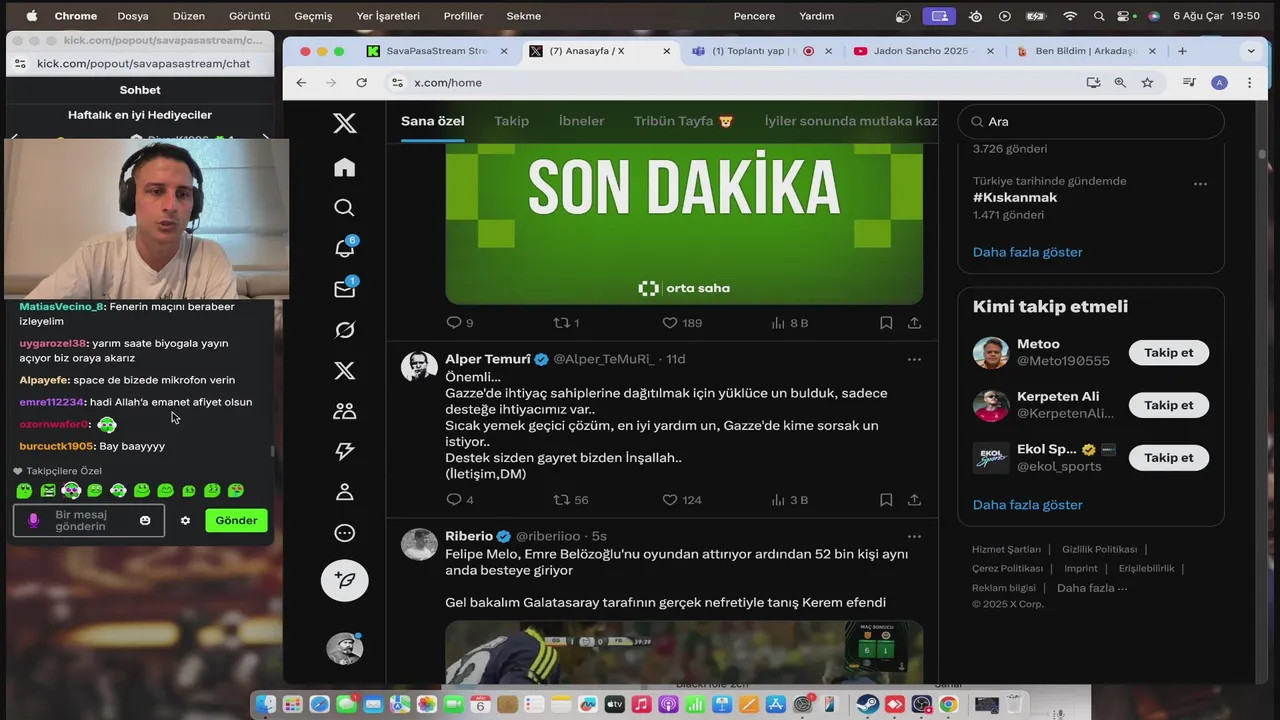Open Chrome media controls icon
Screen dimensions: 1280x720
(1189, 83)
